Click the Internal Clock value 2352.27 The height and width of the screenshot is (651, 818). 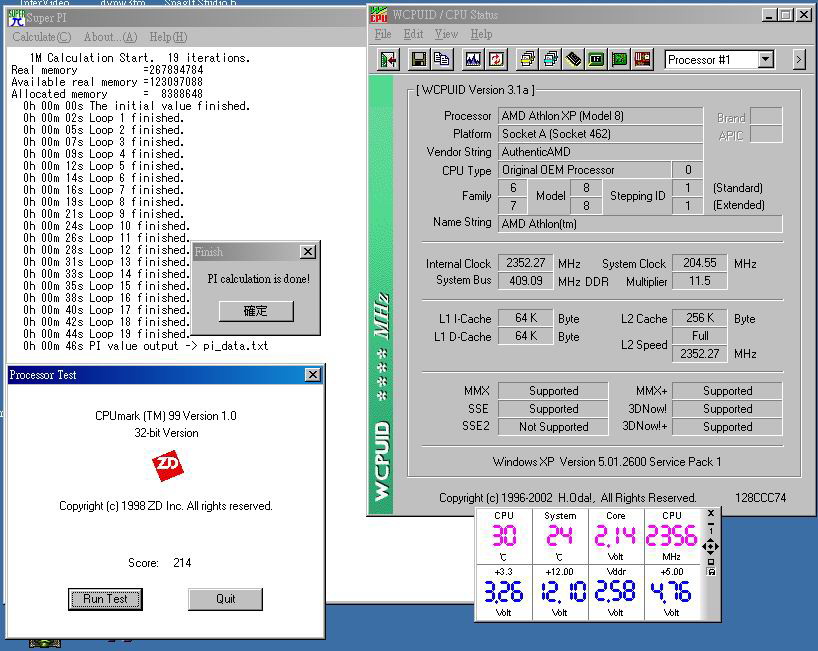525,263
